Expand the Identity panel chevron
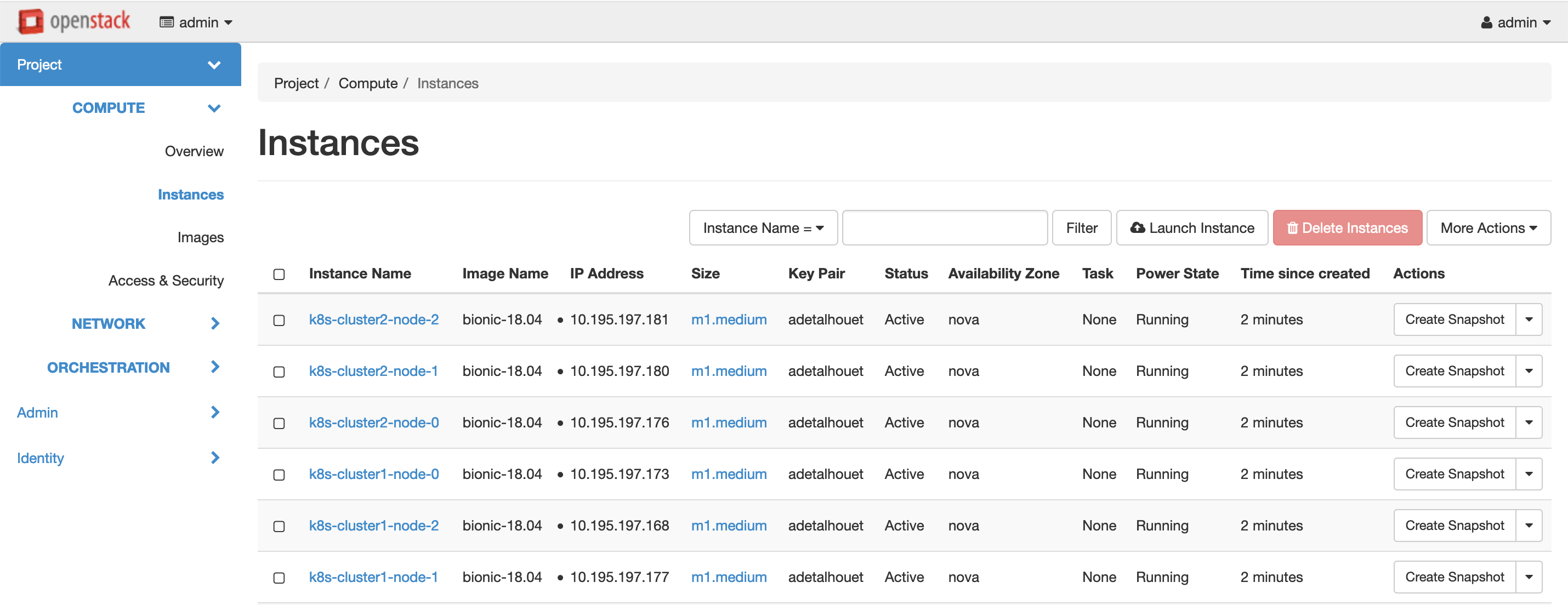The width and height of the screenshot is (1568, 605). click(214, 457)
